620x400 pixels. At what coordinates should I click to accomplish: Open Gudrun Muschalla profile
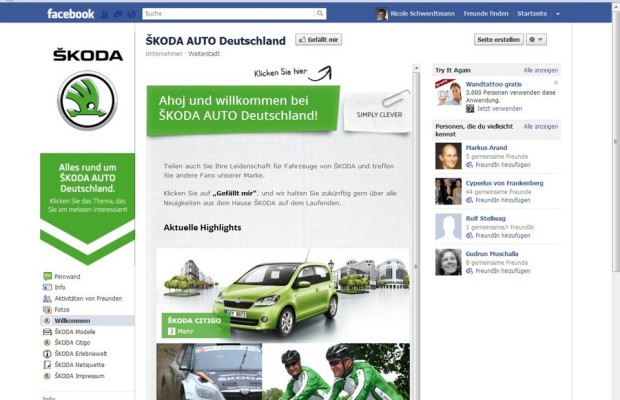(x=491, y=254)
